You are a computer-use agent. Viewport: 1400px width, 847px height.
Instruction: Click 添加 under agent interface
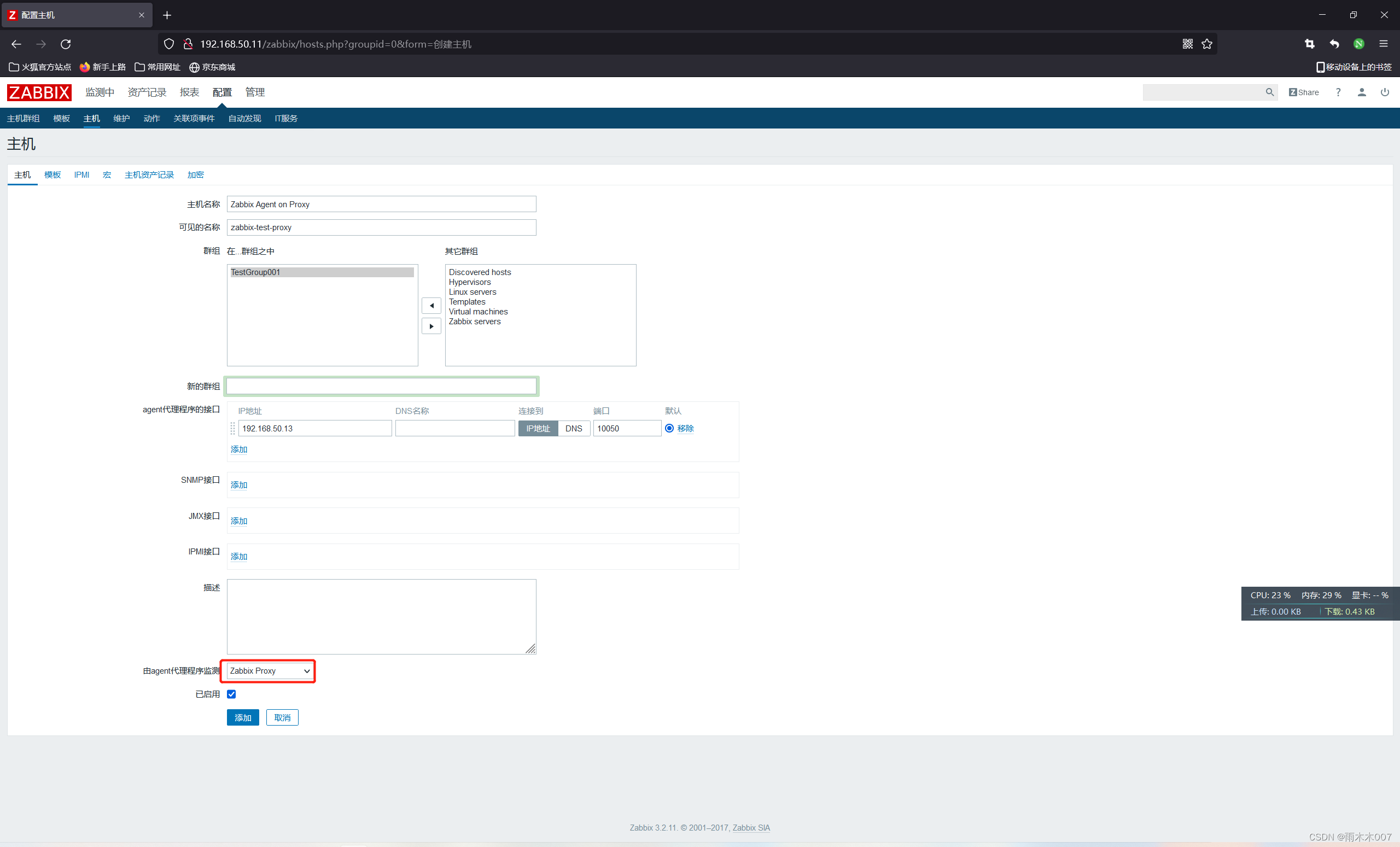coord(238,449)
